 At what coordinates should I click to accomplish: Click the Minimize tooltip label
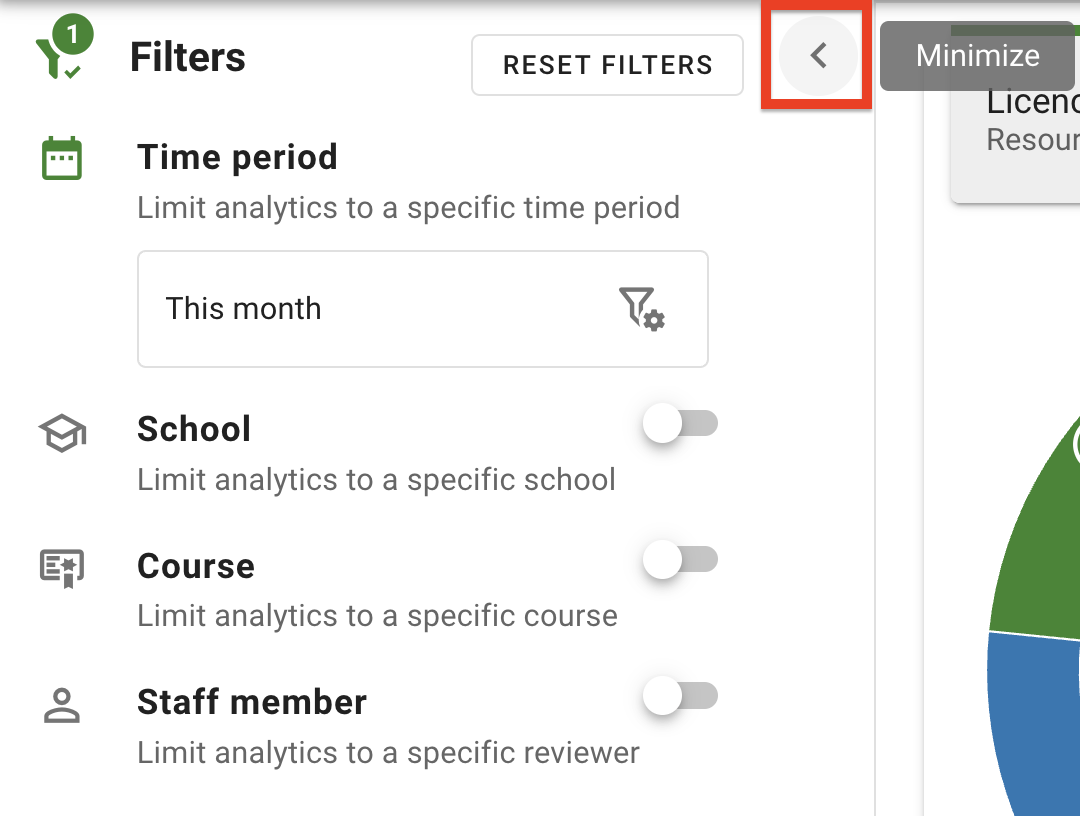[x=977, y=56]
